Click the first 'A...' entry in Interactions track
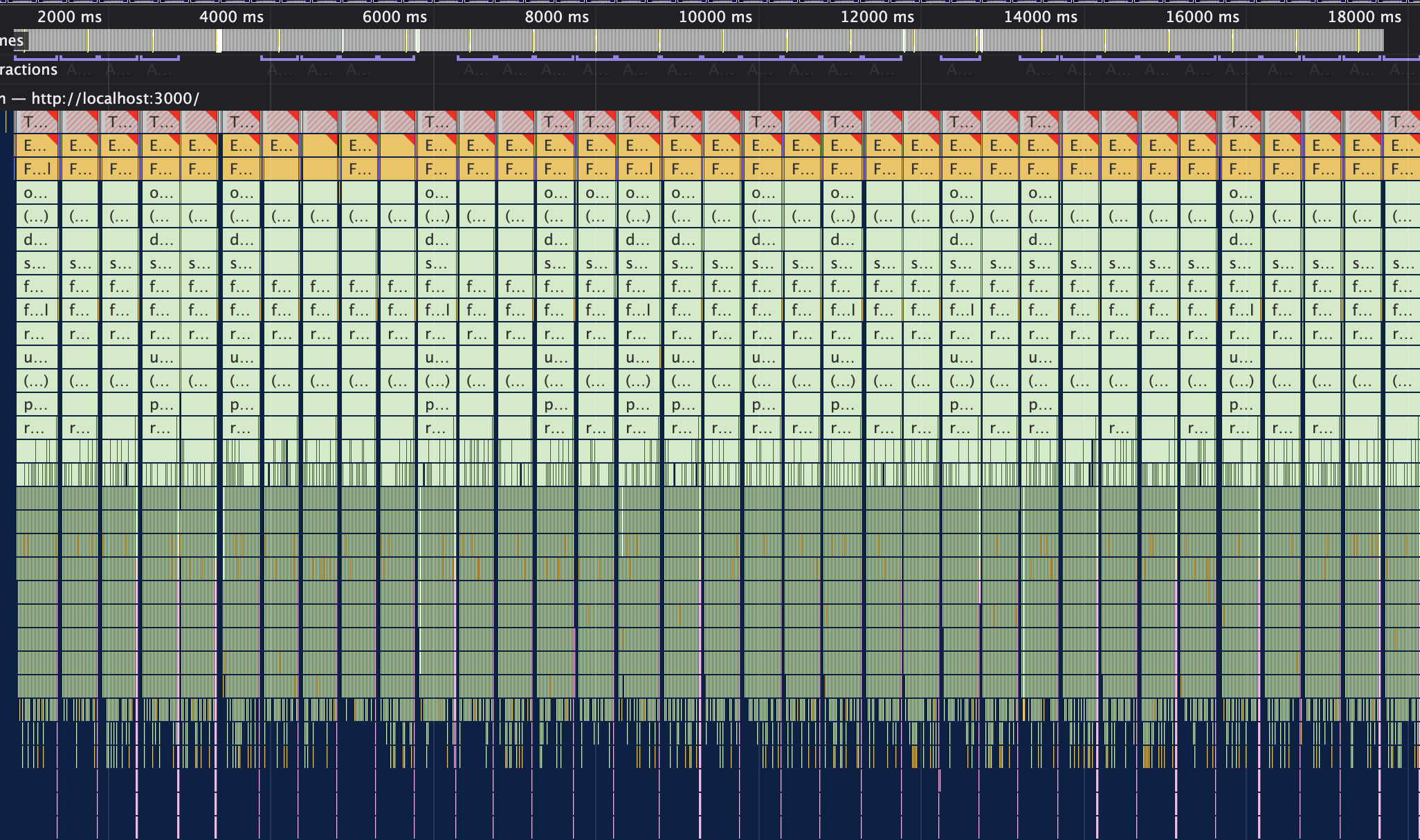This screenshot has height=840, width=1420. click(x=78, y=70)
